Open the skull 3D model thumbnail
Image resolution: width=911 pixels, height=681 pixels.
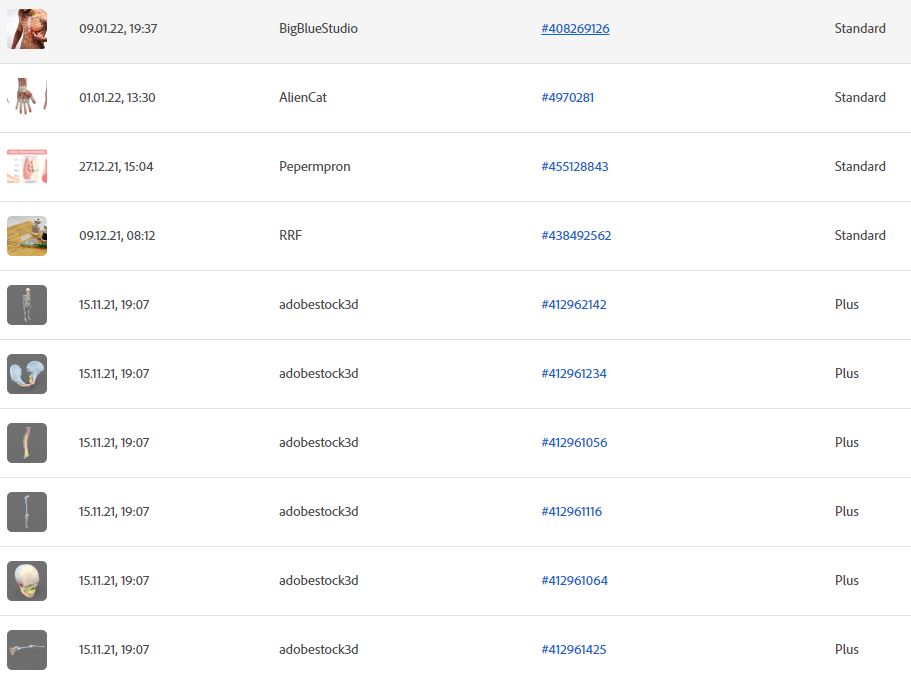27,580
